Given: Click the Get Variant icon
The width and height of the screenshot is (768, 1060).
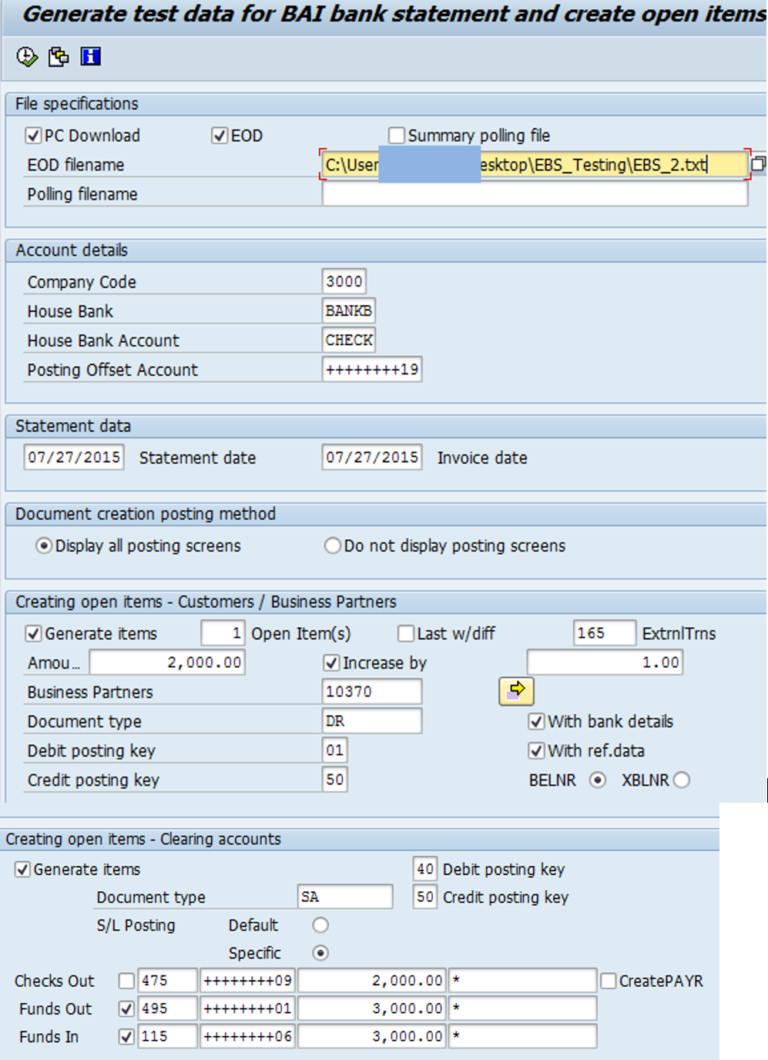Looking at the screenshot, I should tap(58, 57).
